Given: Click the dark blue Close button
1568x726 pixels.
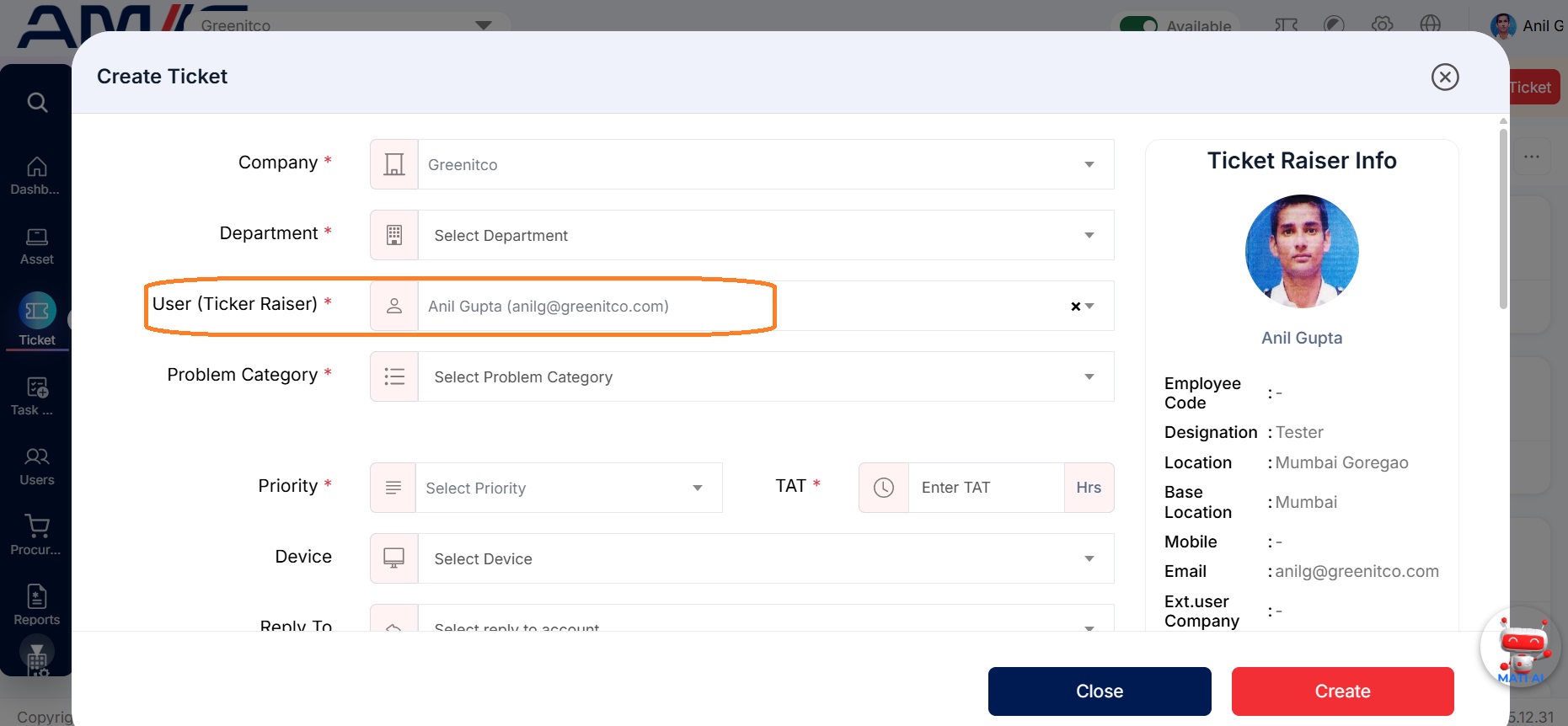Looking at the screenshot, I should coord(1100,691).
